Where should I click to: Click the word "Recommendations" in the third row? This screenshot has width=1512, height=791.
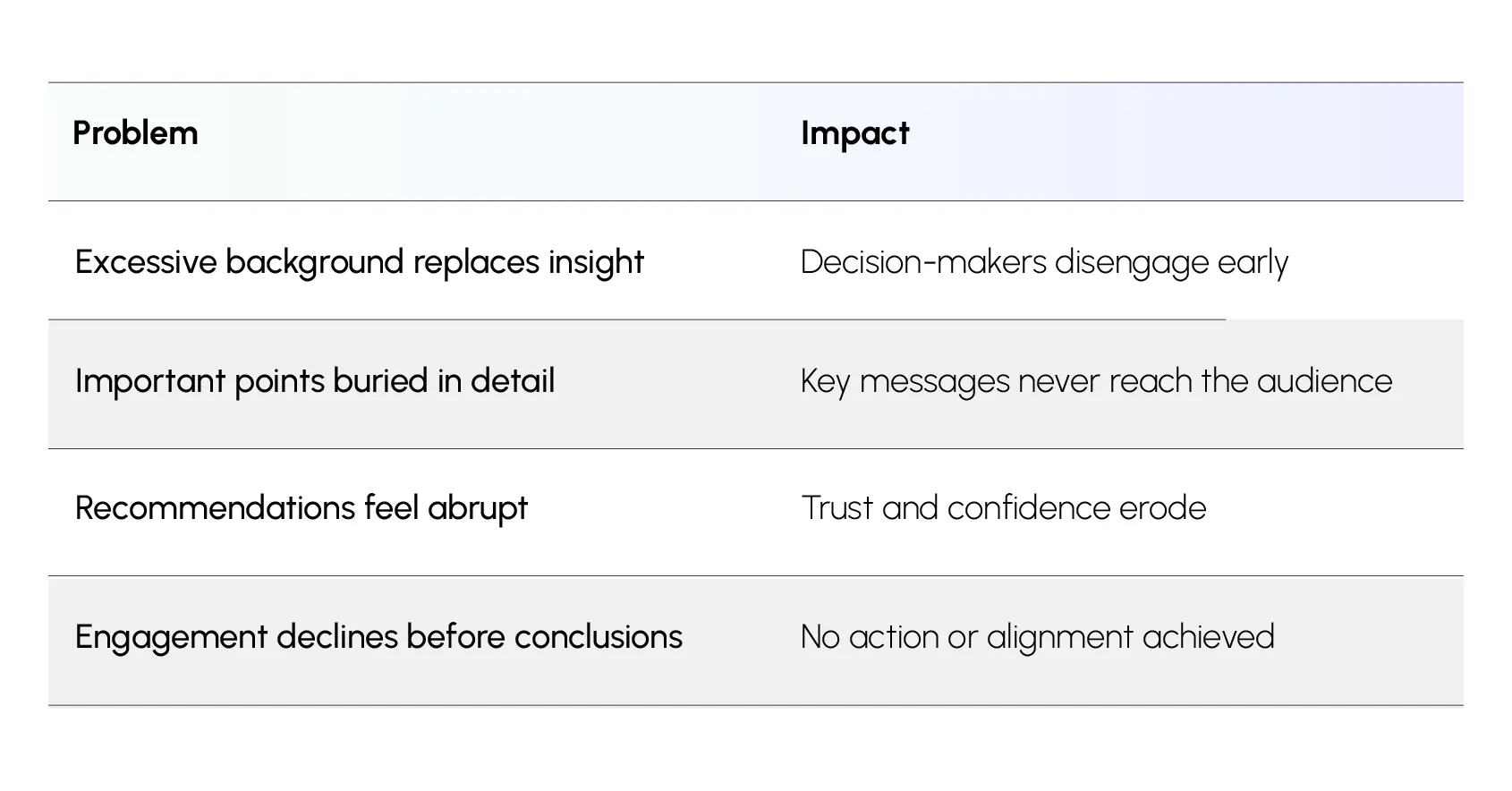click(x=215, y=508)
